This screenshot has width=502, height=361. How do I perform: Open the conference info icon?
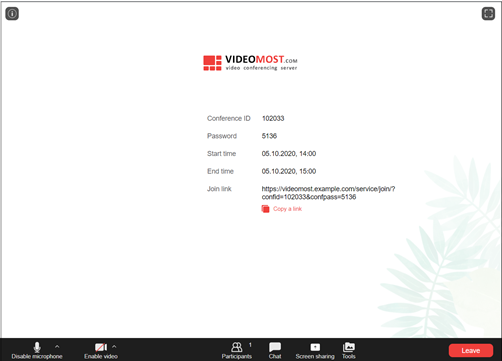12,14
